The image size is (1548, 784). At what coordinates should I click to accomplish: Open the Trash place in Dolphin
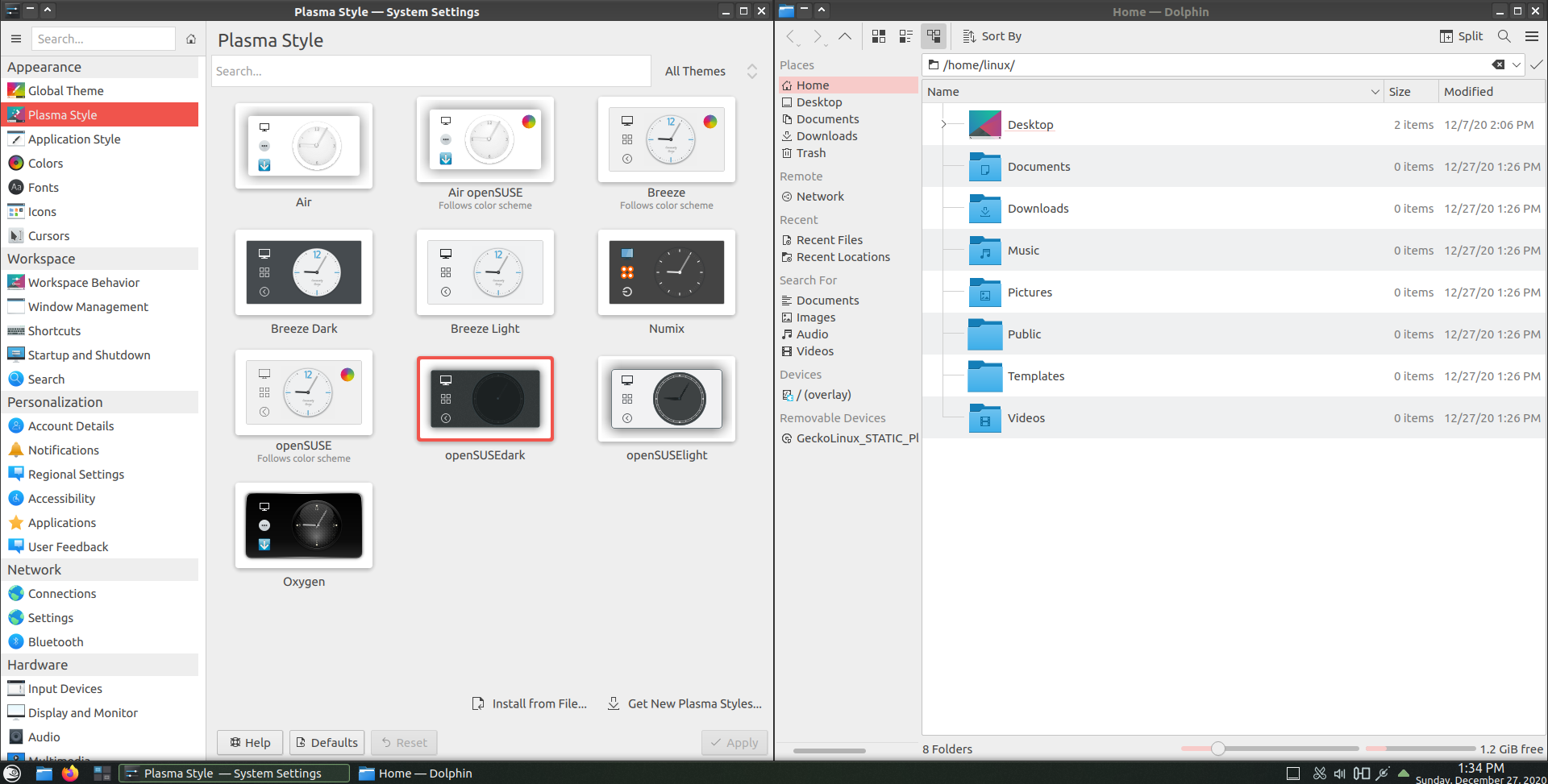coord(848,153)
